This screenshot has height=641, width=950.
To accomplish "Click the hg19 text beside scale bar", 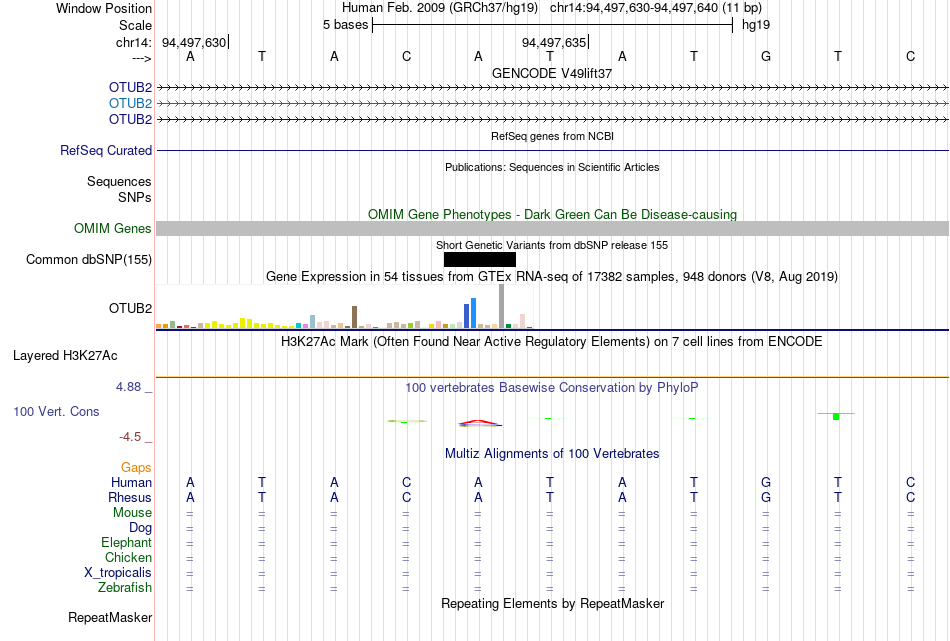I will (x=756, y=25).
